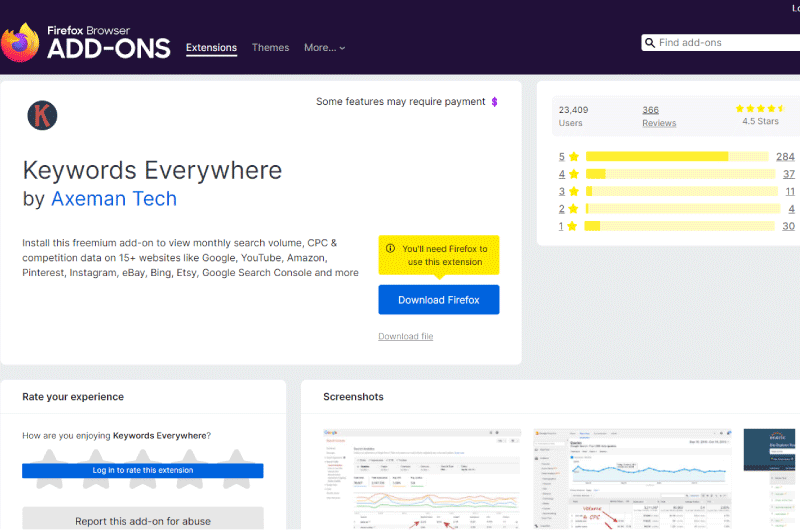Click the 5-star rating bar
Image resolution: width=800 pixels, height=530 pixels.
click(x=677, y=157)
